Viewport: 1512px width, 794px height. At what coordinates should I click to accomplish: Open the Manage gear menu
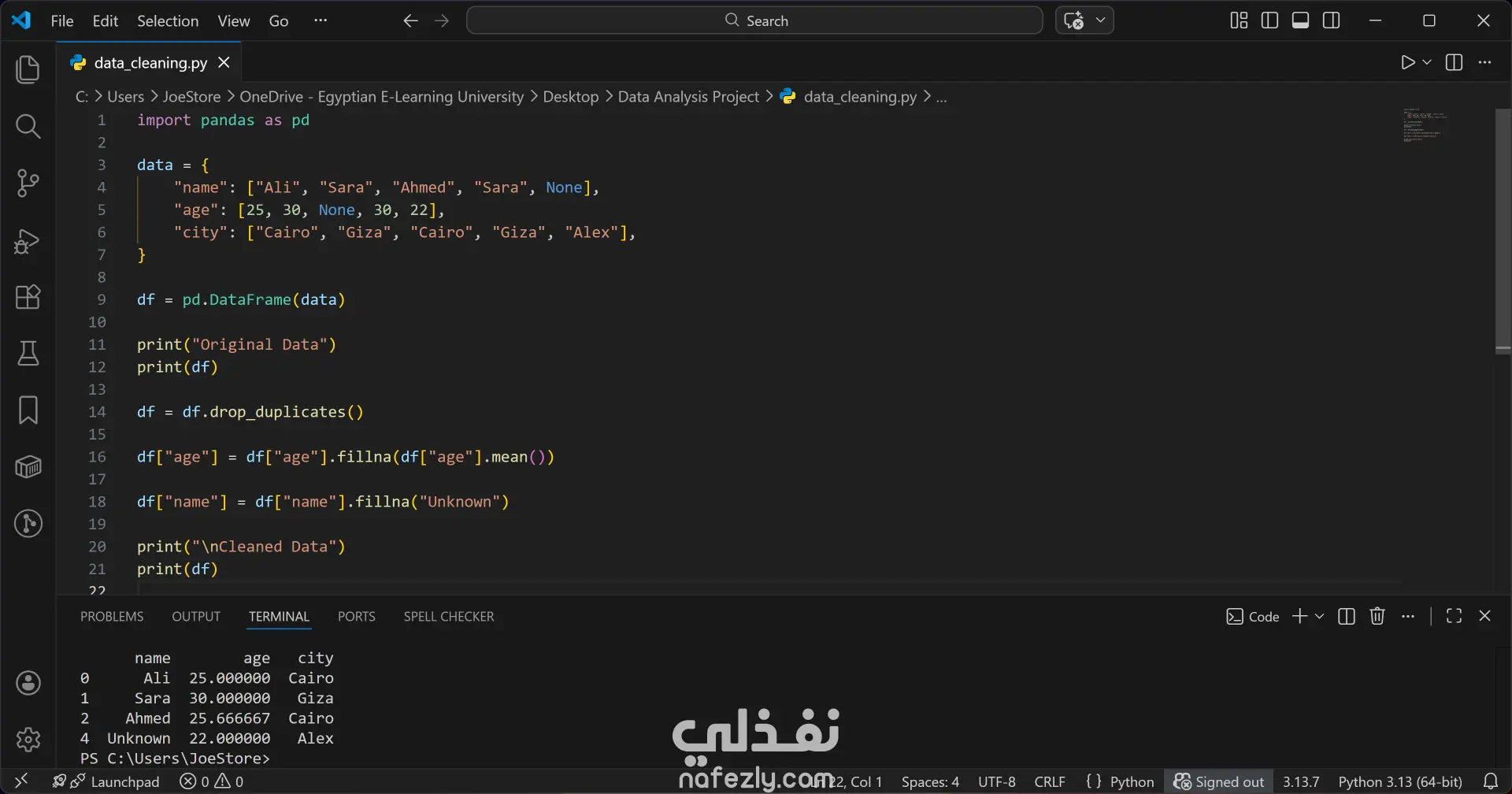pos(28,740)
